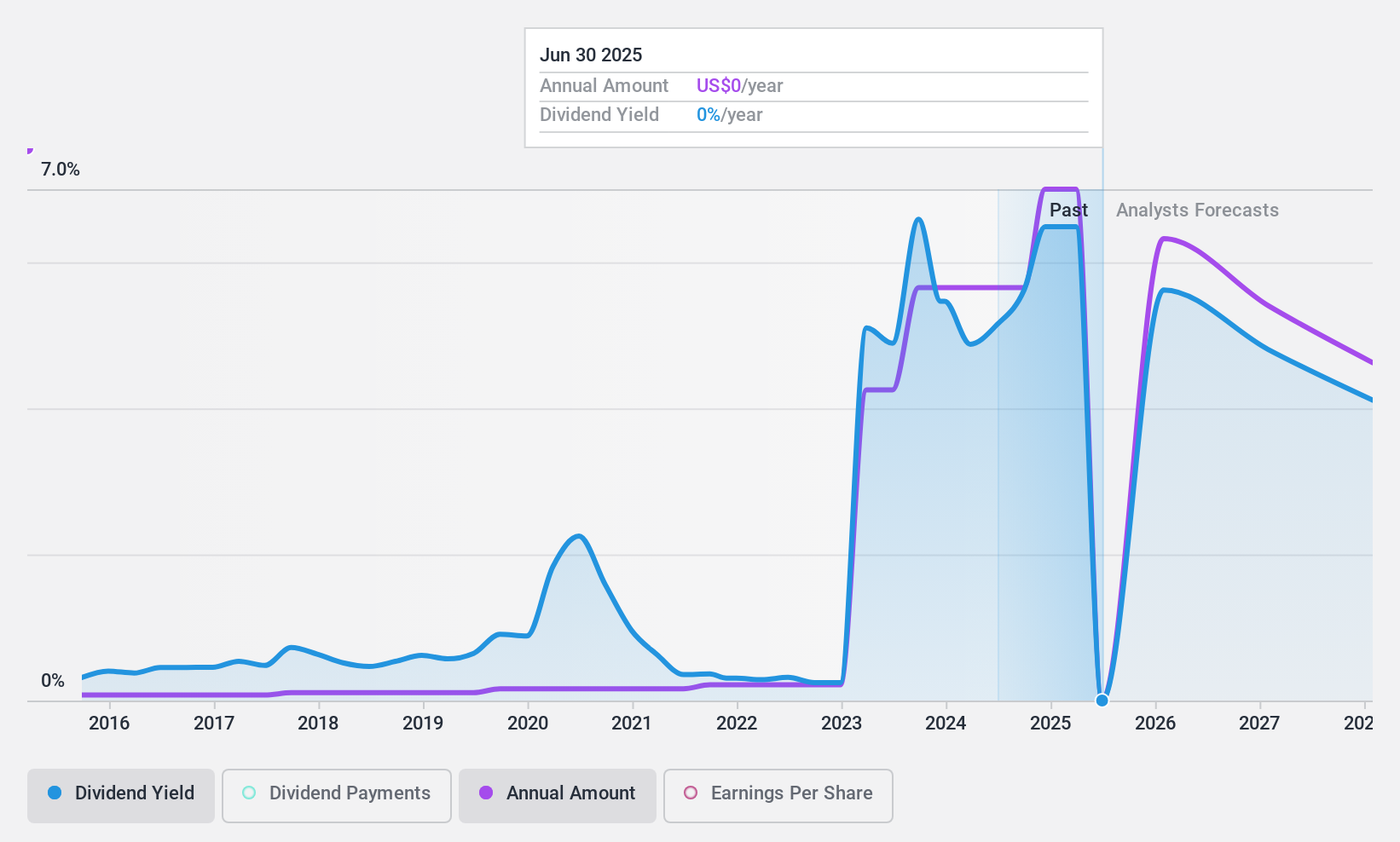Click the Dividend Yield tooltip row label

pos(599,115)
